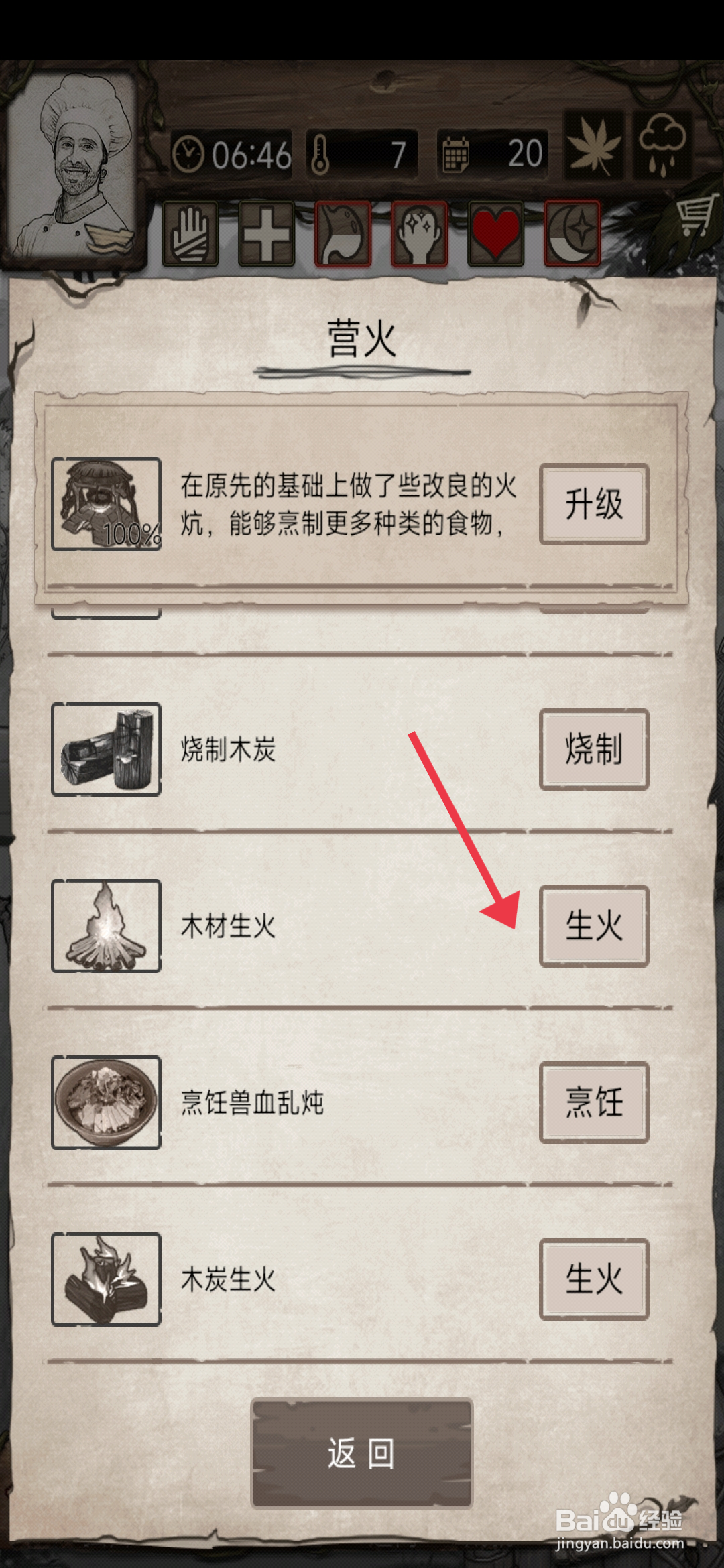The height and width of the screenshot is (1568, 724).
Task: Select the fire pit thumbnail showing 100%
Action: pyautogui.click(x=107, y=504)
